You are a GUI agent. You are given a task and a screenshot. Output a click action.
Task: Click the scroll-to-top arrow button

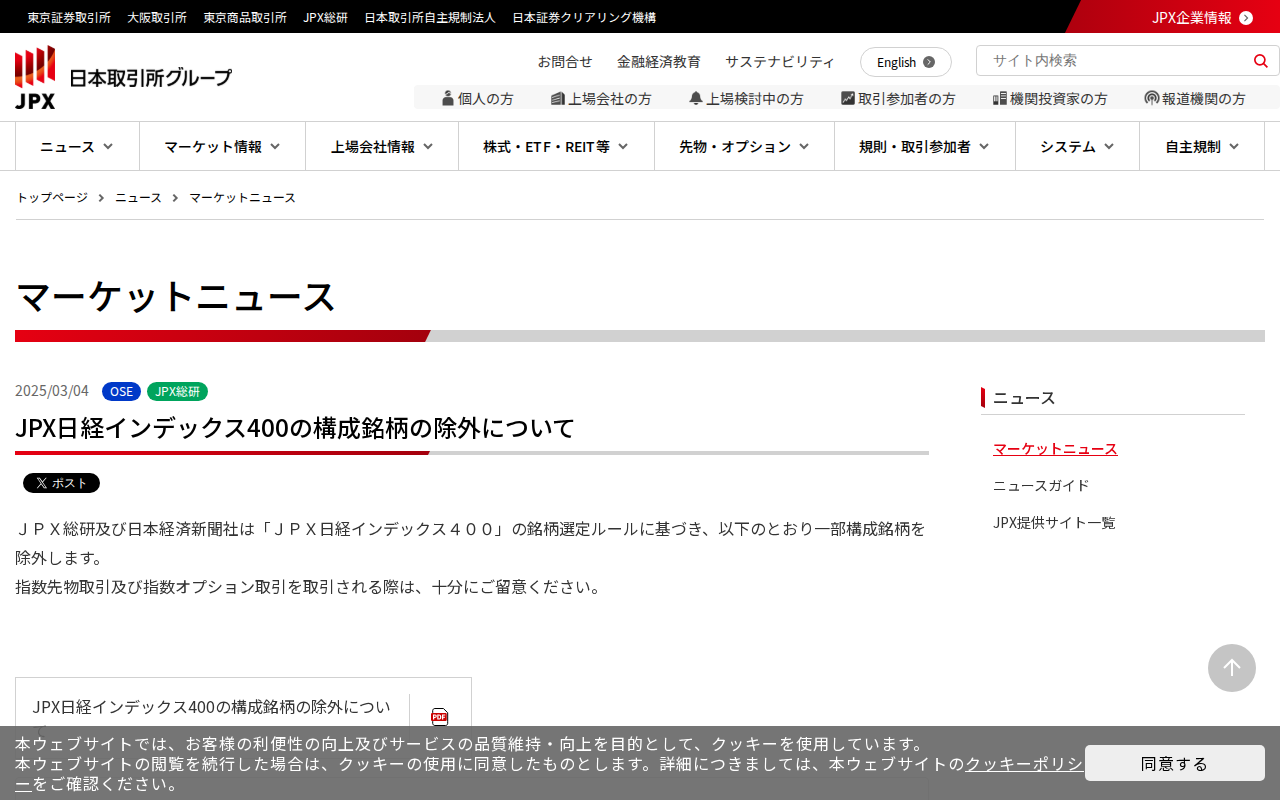1232,668
